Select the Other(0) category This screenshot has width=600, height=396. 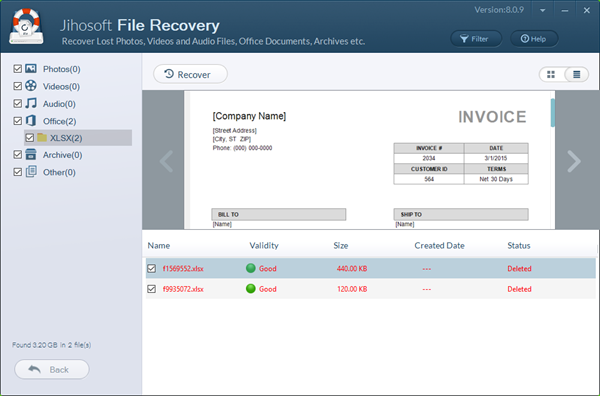pos(59,173)
